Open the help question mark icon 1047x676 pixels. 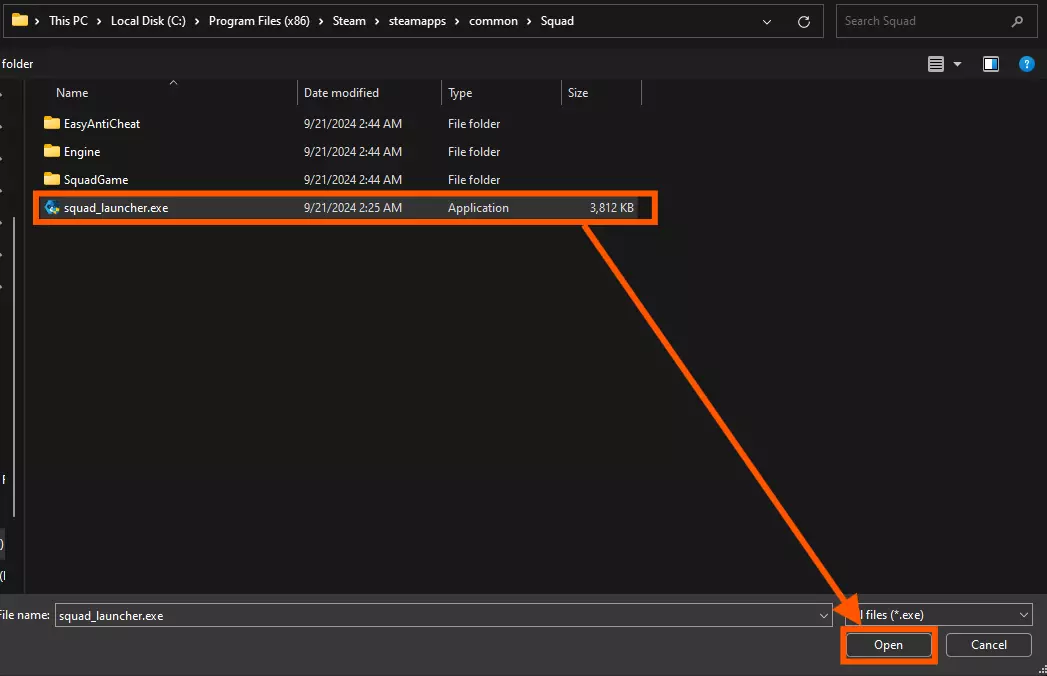click(x=1026, y=64)
